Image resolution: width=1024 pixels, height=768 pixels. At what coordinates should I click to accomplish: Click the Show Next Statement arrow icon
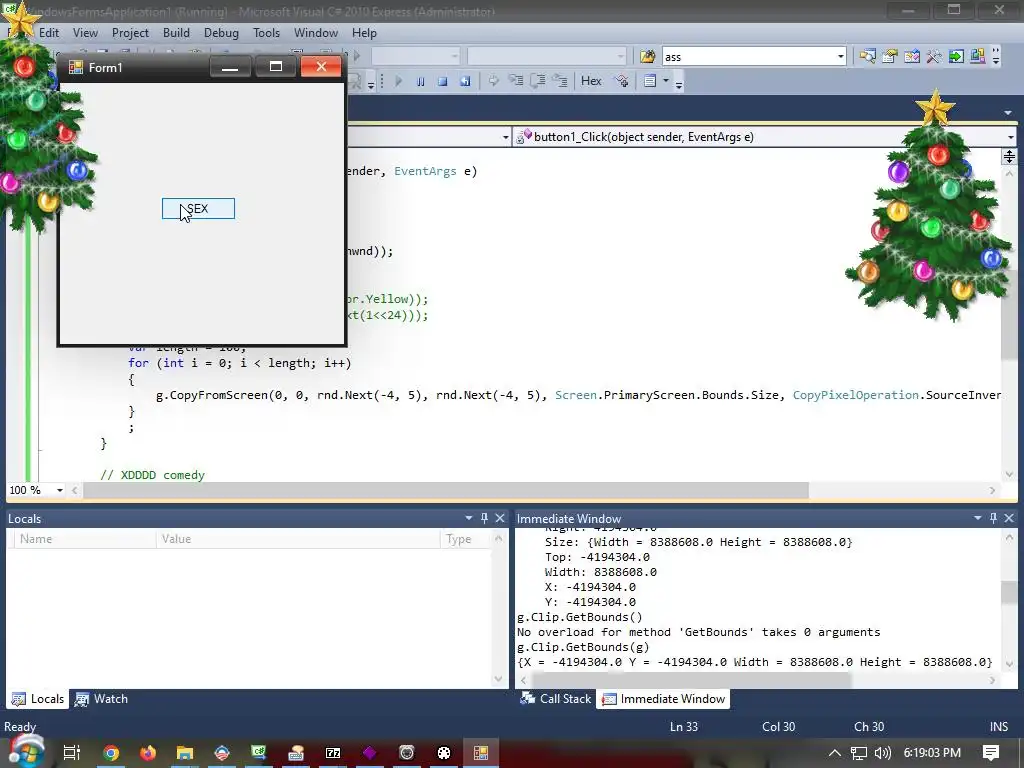tap(494, 81)
